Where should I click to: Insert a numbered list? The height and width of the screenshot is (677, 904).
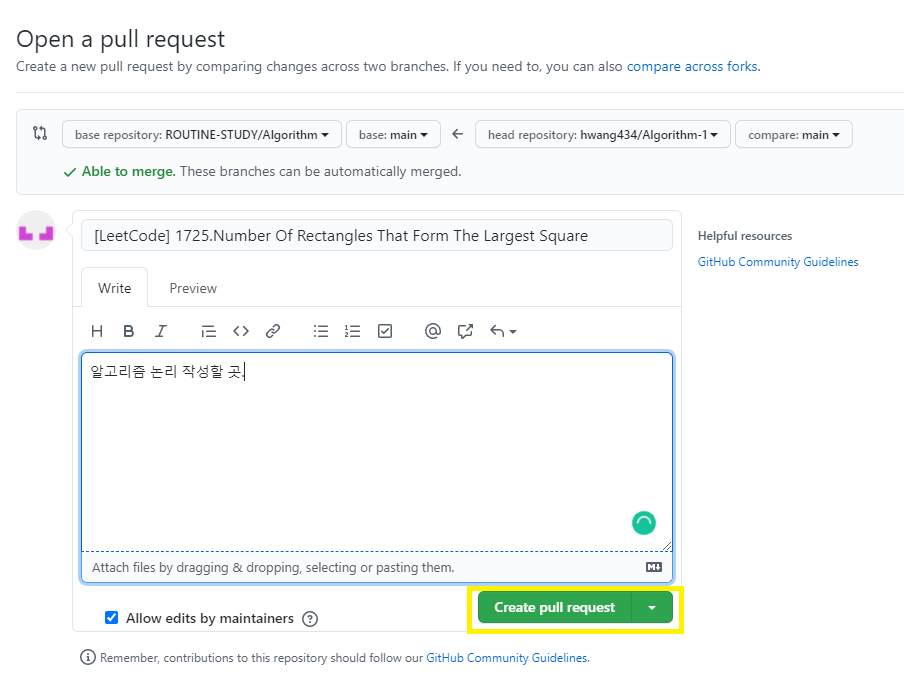tap(352, 331)
